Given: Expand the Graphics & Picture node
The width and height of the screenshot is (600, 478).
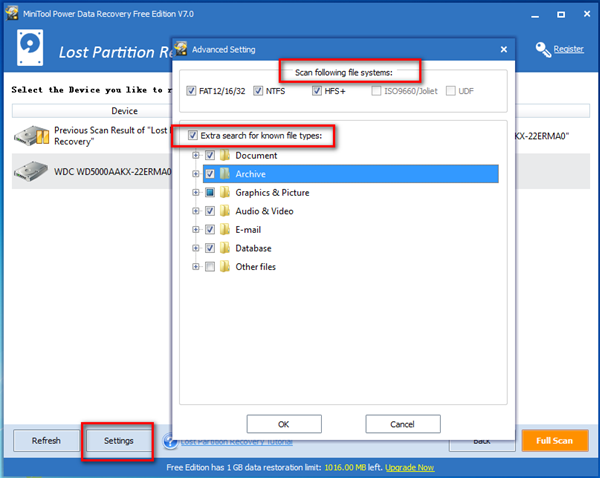Looking at the screenshot, I should point(196,192).
